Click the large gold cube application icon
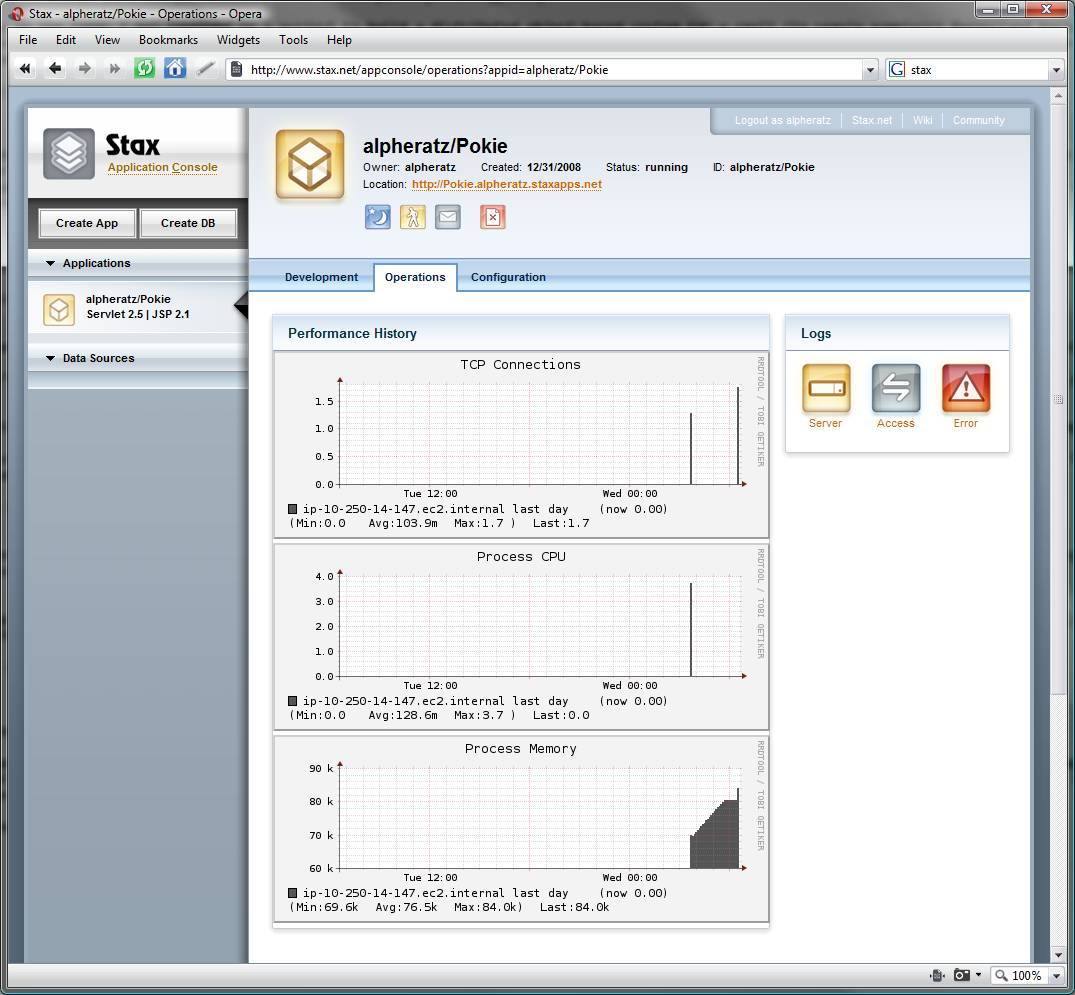 pos(310,165)
